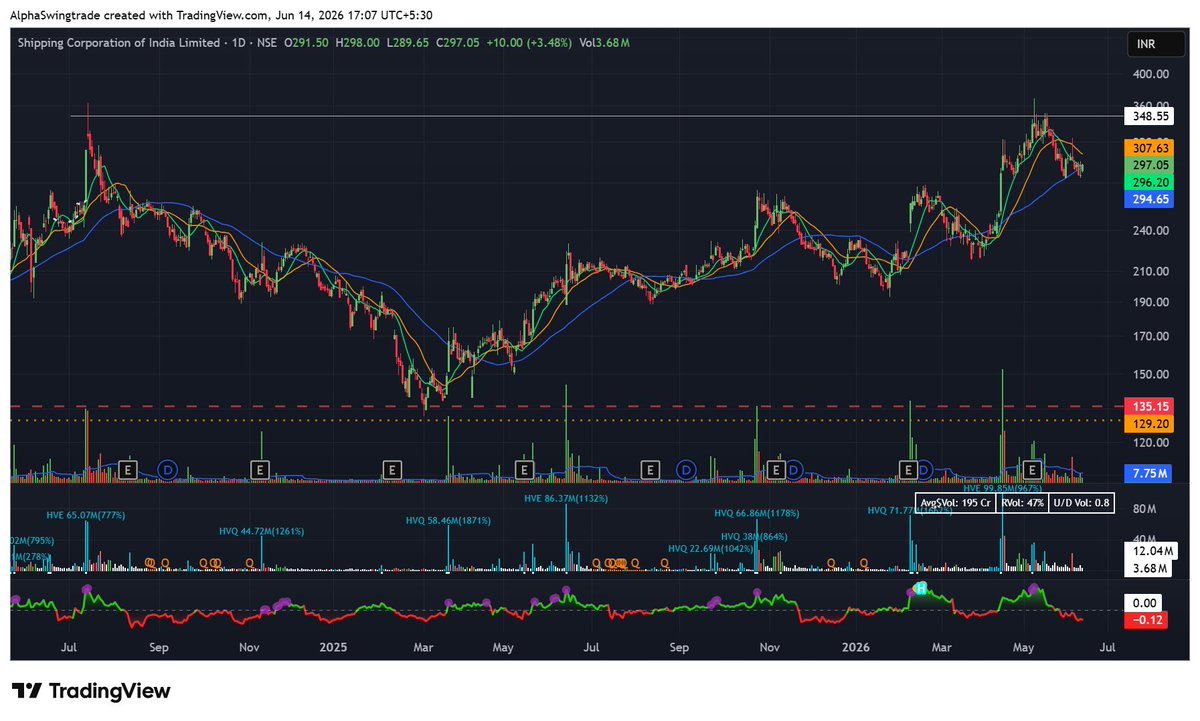The image size is (1200, 721).
Task: Open the TradingView logo link
Action: click(91, 691)
